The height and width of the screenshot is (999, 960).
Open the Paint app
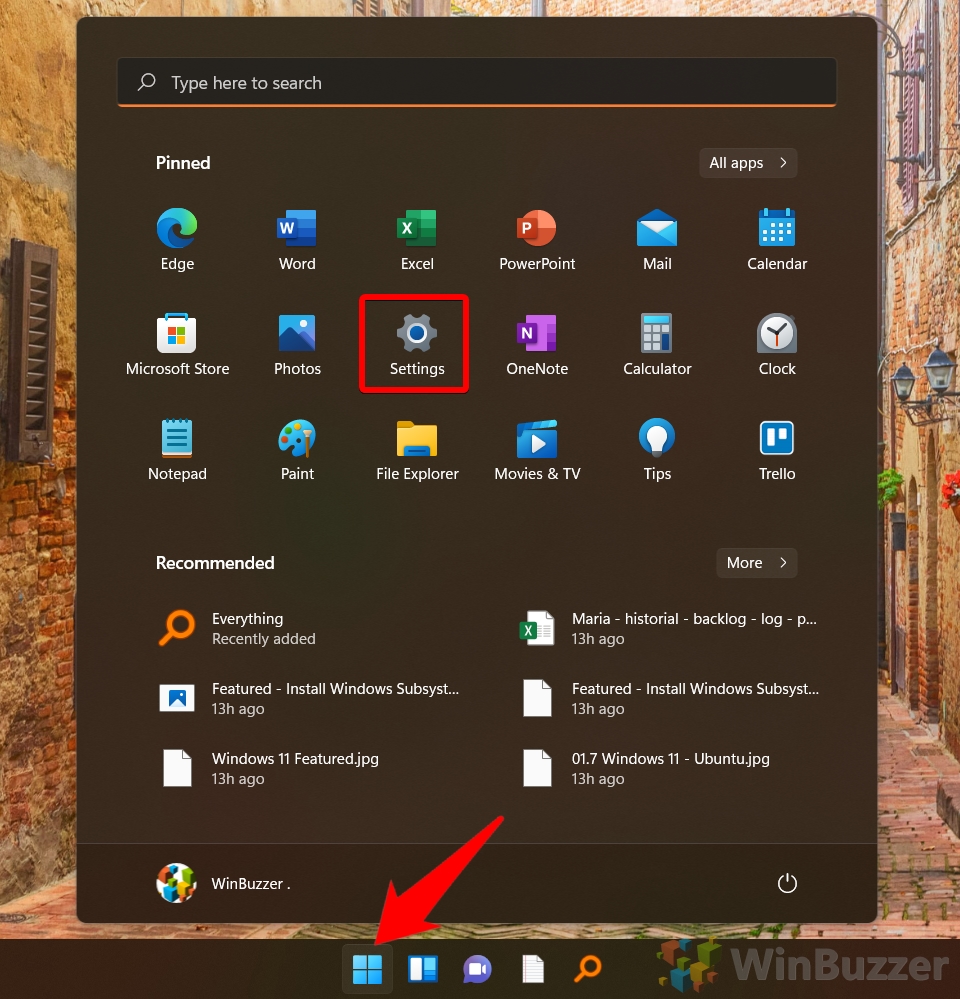point(297,450)
